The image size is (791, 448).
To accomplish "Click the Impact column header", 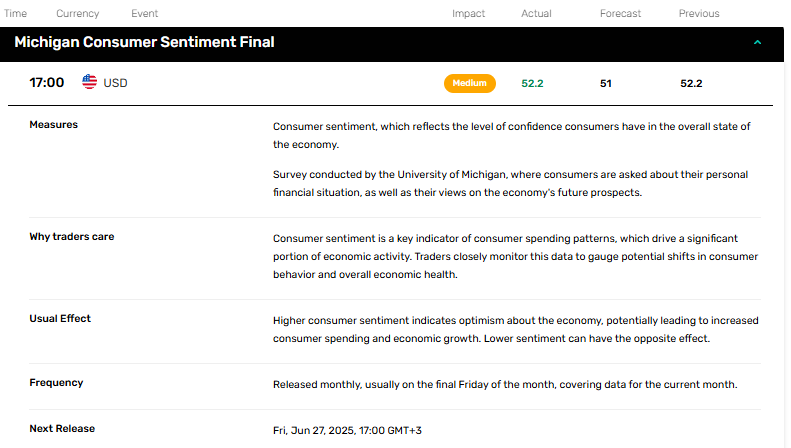I will (x=468, y=14).
